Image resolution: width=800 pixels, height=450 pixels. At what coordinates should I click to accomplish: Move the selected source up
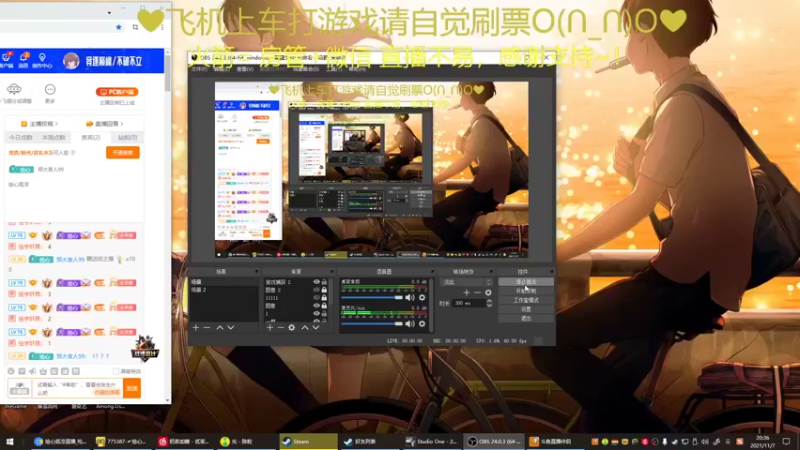pos(305,328)
